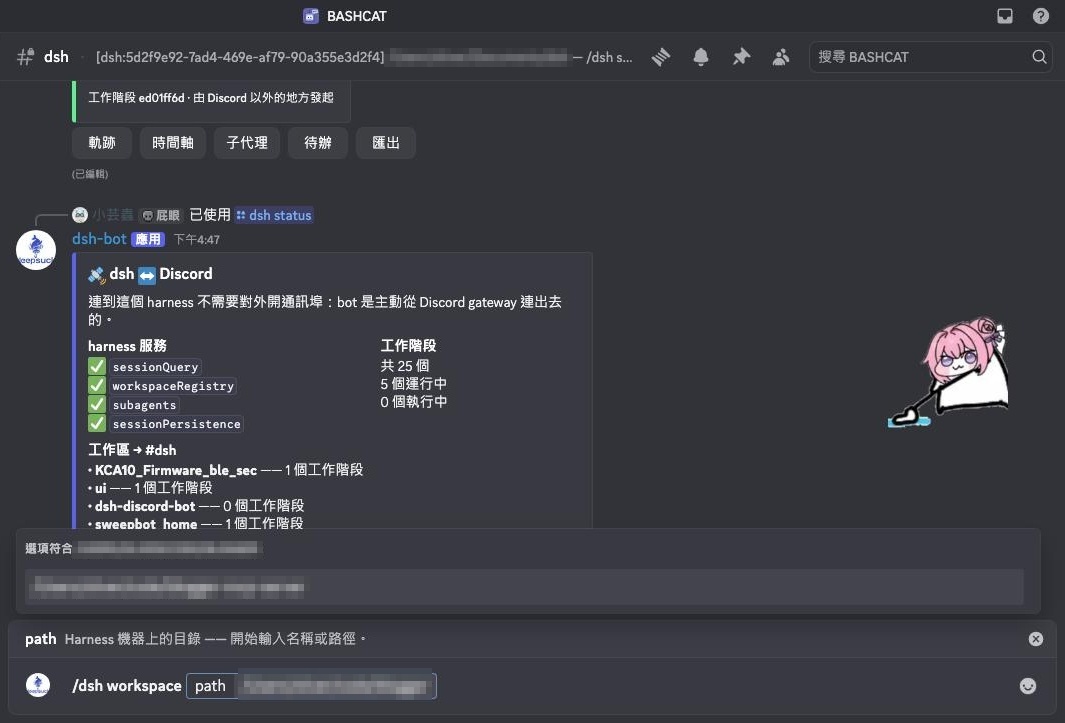This screenshot has height=723, width=1065.
Task: Click the 待辦 button
Action: click(318, 143)
